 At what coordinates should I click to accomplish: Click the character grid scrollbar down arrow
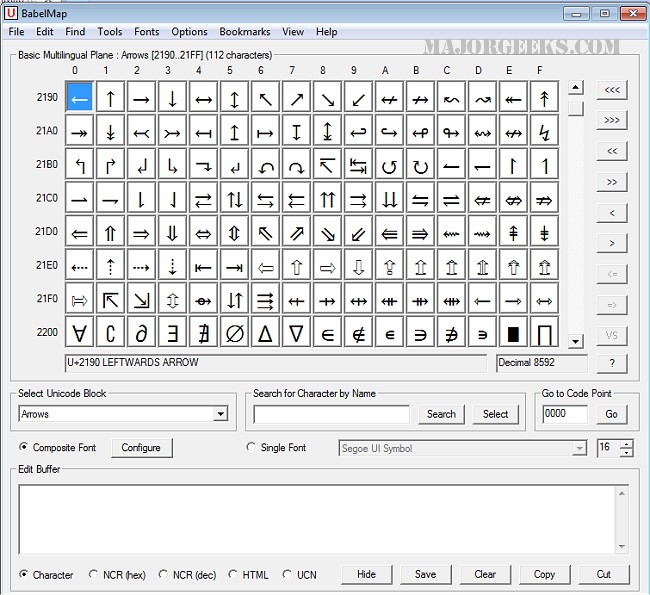click(x=575, y=341)
